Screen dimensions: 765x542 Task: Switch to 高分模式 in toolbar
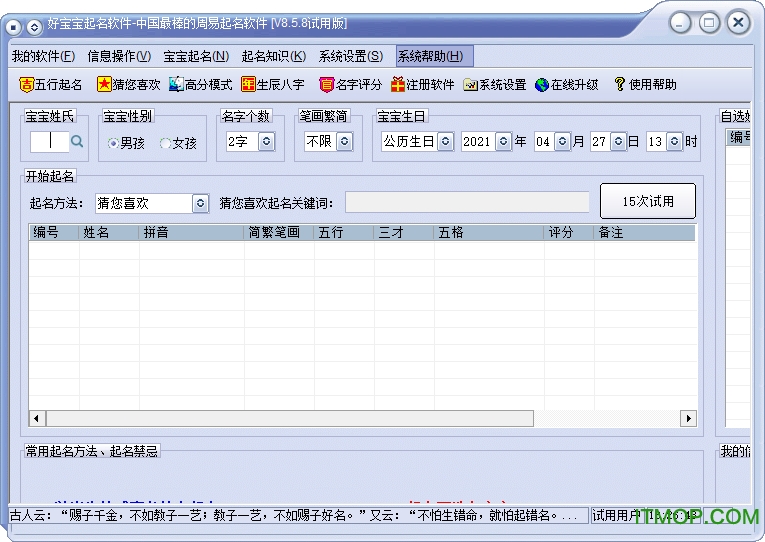coord(176,85)
